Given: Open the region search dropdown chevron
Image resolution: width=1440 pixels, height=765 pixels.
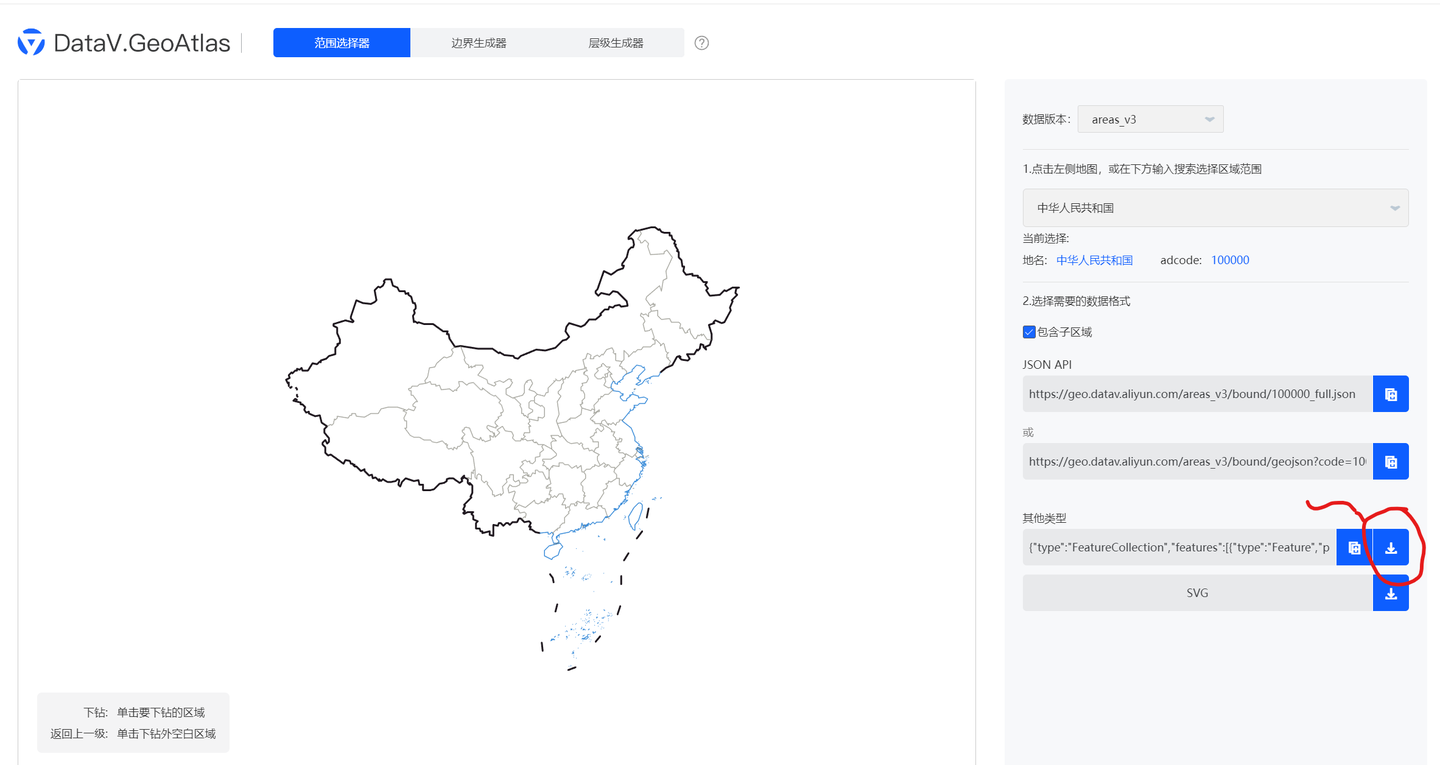Looking at the screenshot, I should click(x=1395, y=207).
